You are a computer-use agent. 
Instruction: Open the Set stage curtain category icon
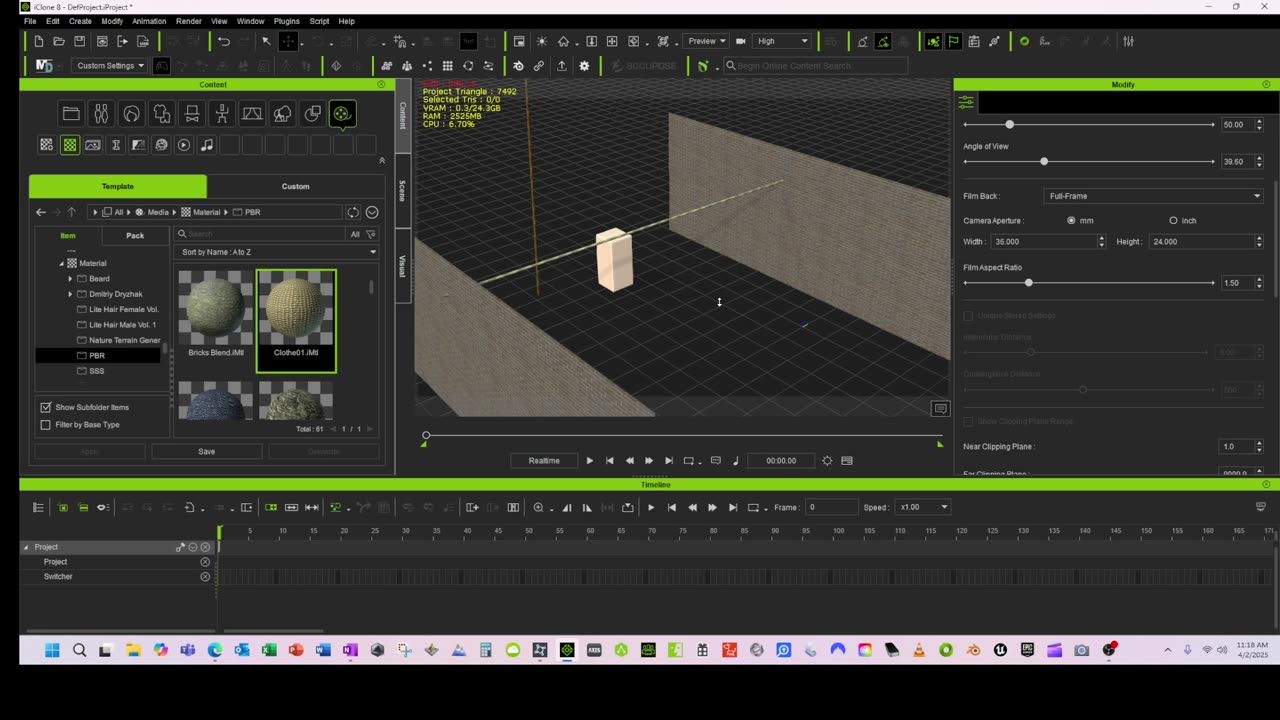[x=252, y=114]
